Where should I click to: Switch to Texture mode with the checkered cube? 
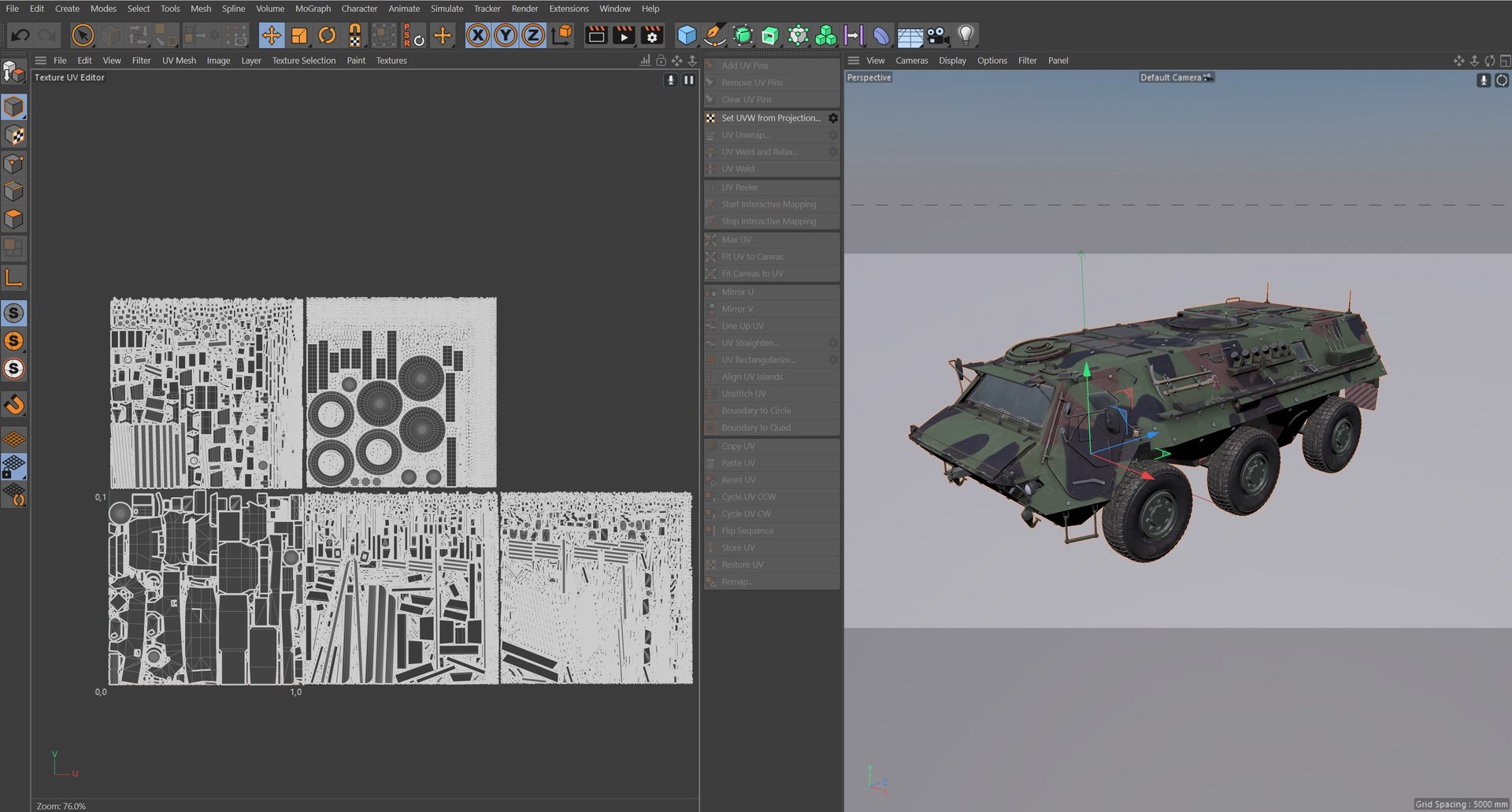(14, 135)
